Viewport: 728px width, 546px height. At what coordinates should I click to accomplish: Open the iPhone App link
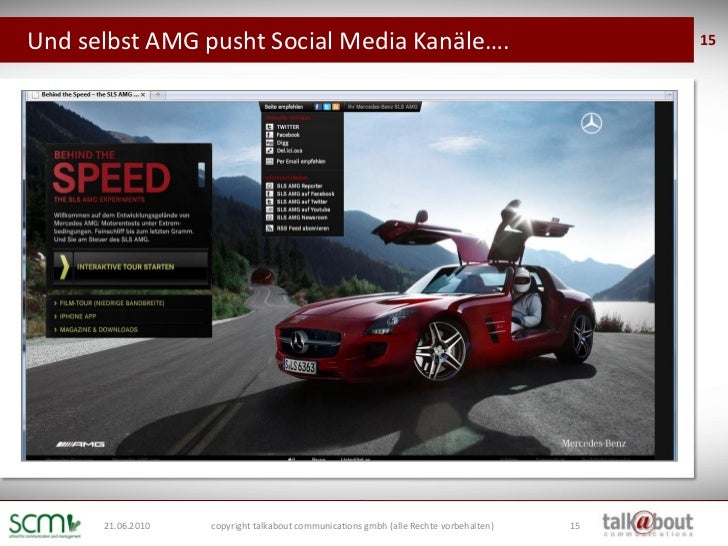[x=78, y=316]
